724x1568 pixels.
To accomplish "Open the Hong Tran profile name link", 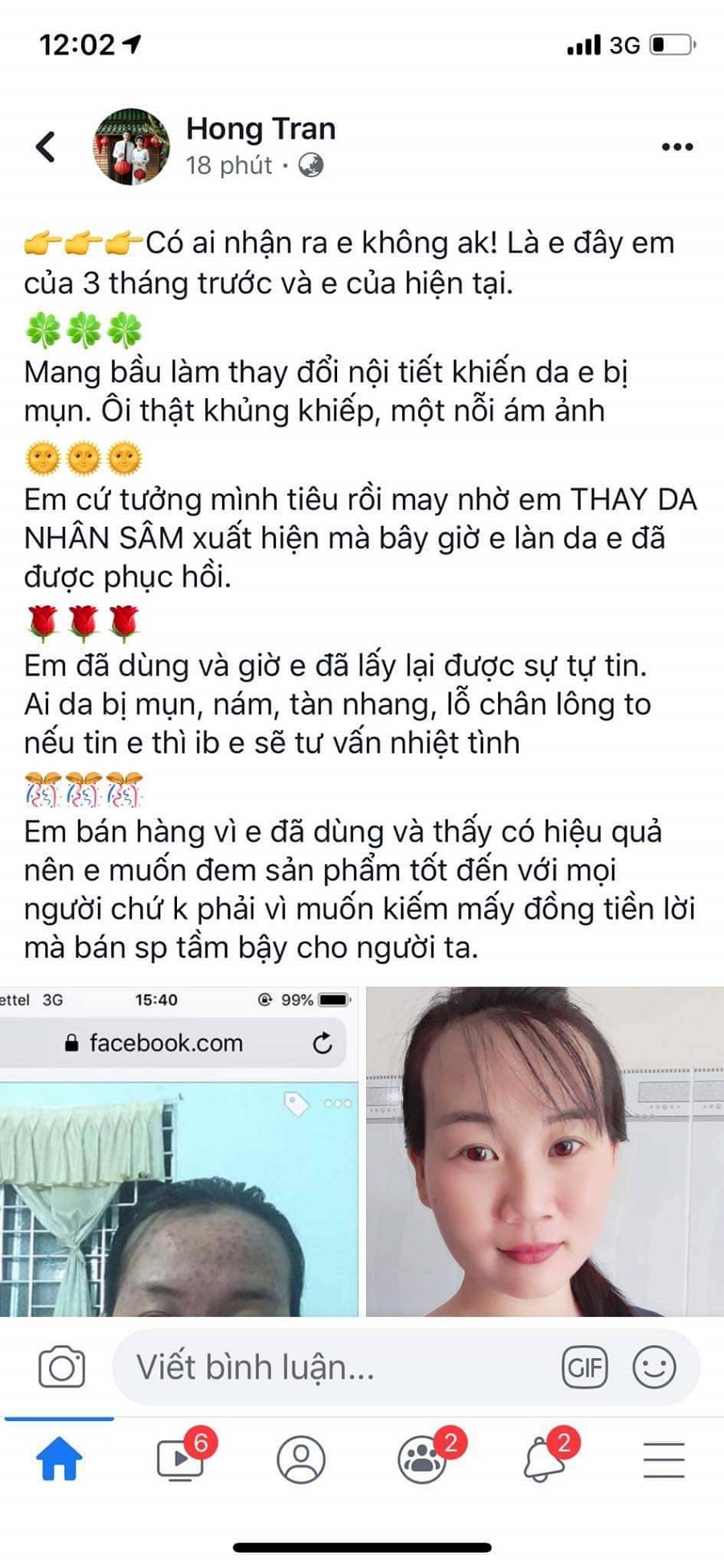I will pyautogui.click(x=261, y=129).
